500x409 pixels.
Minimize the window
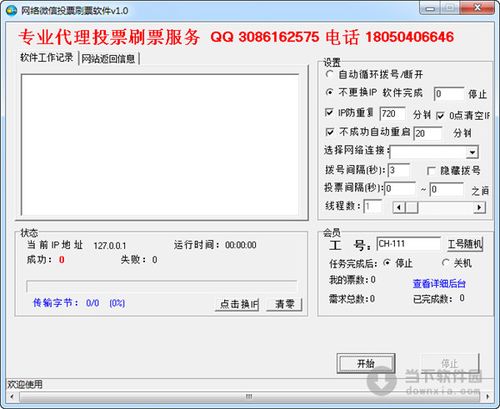click(x=430, y=8)
